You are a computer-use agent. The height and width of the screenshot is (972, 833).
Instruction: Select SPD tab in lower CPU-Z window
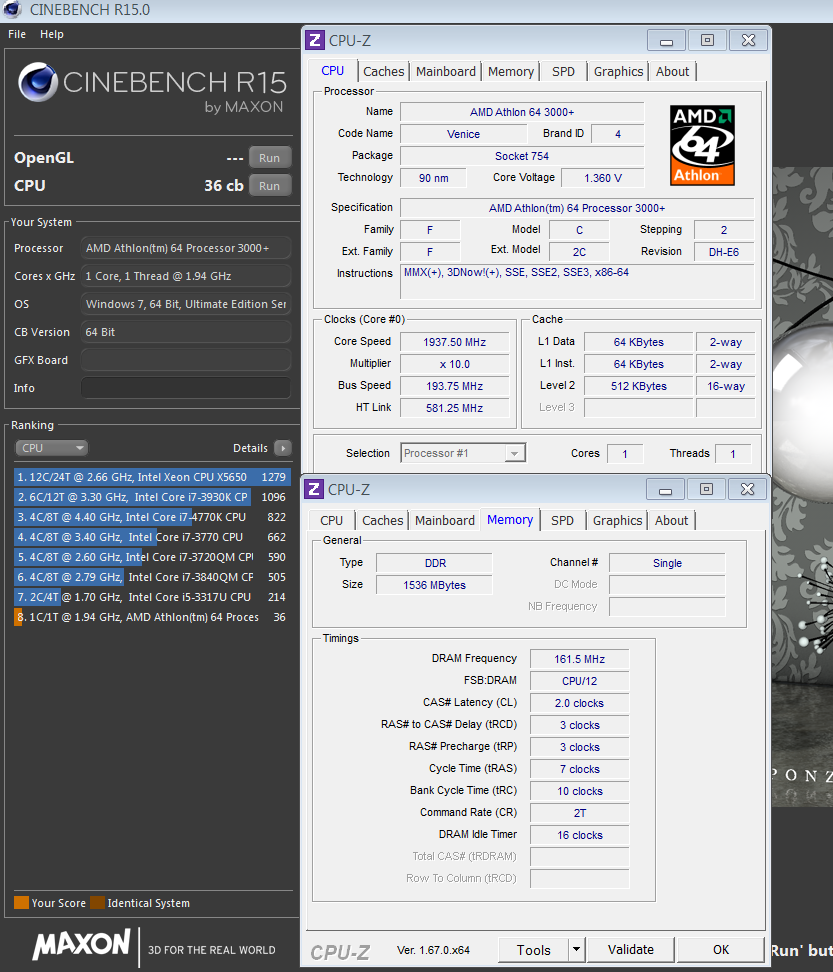(x=562, y=521)
